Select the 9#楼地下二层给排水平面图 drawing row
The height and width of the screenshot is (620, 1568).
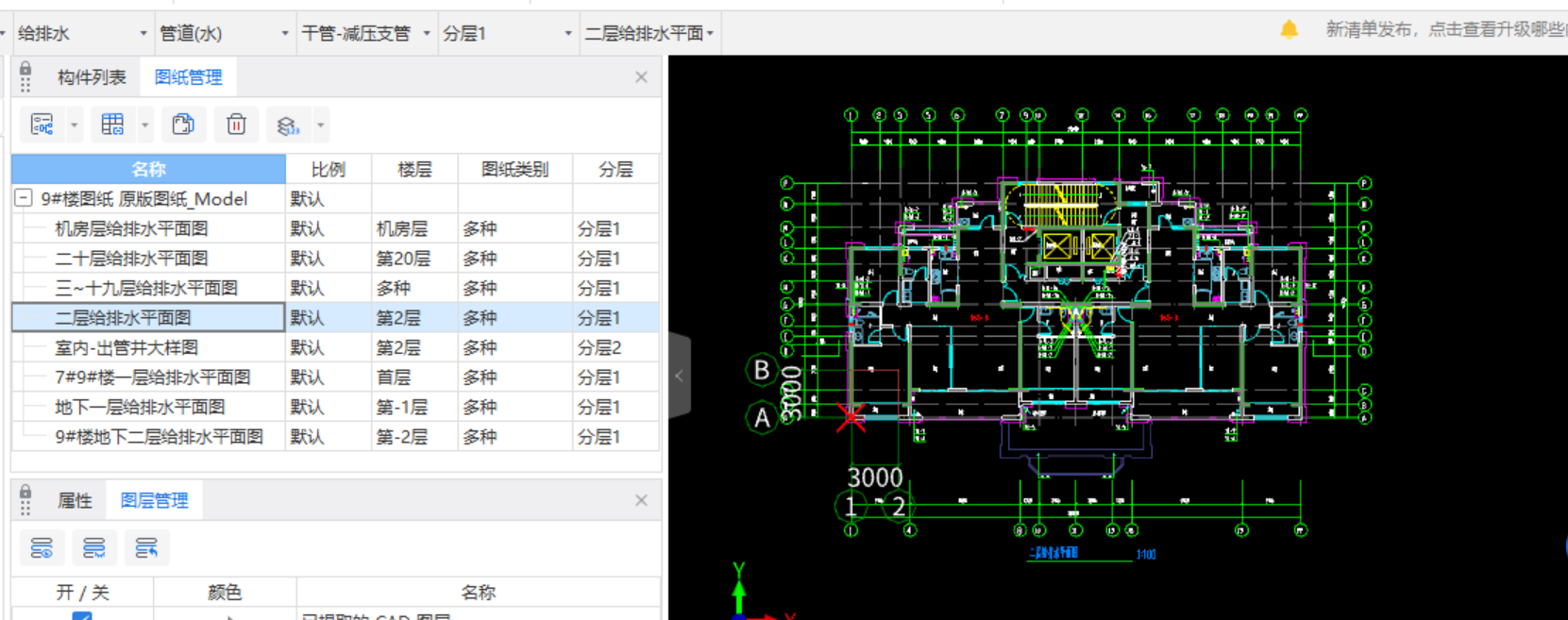tap(335, 436)
